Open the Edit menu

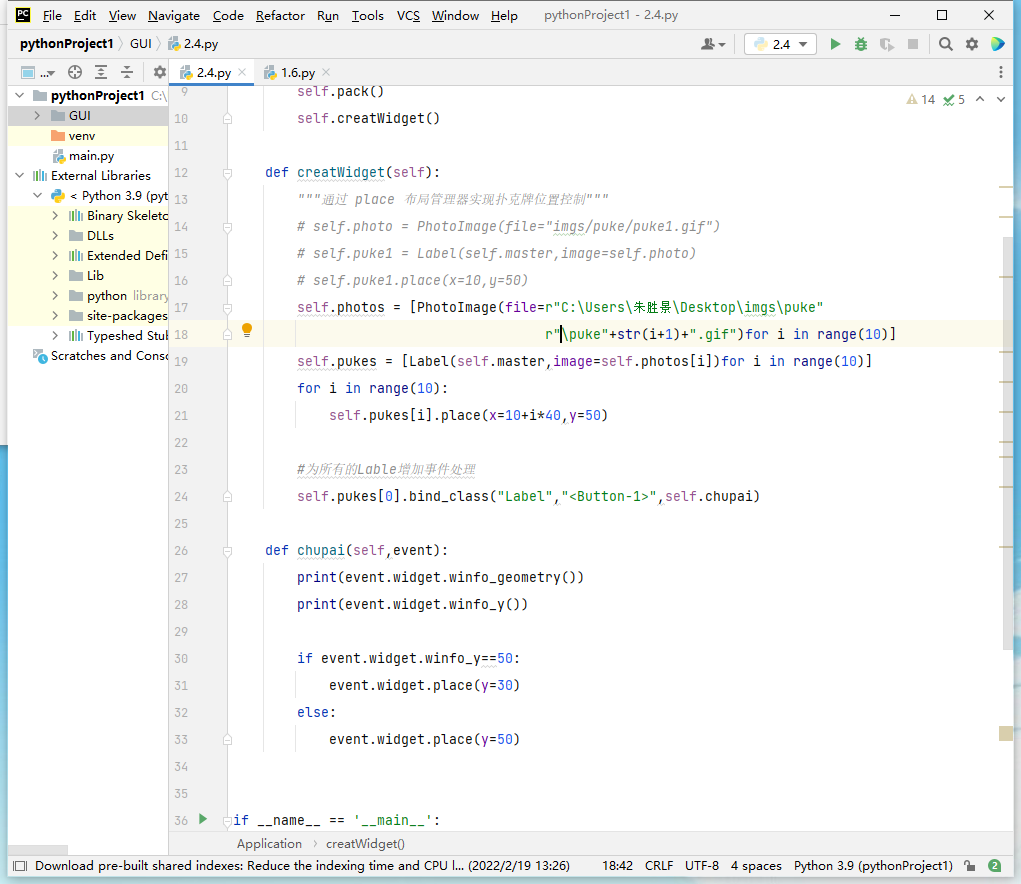pyautogui.click(x=85, y=16)
